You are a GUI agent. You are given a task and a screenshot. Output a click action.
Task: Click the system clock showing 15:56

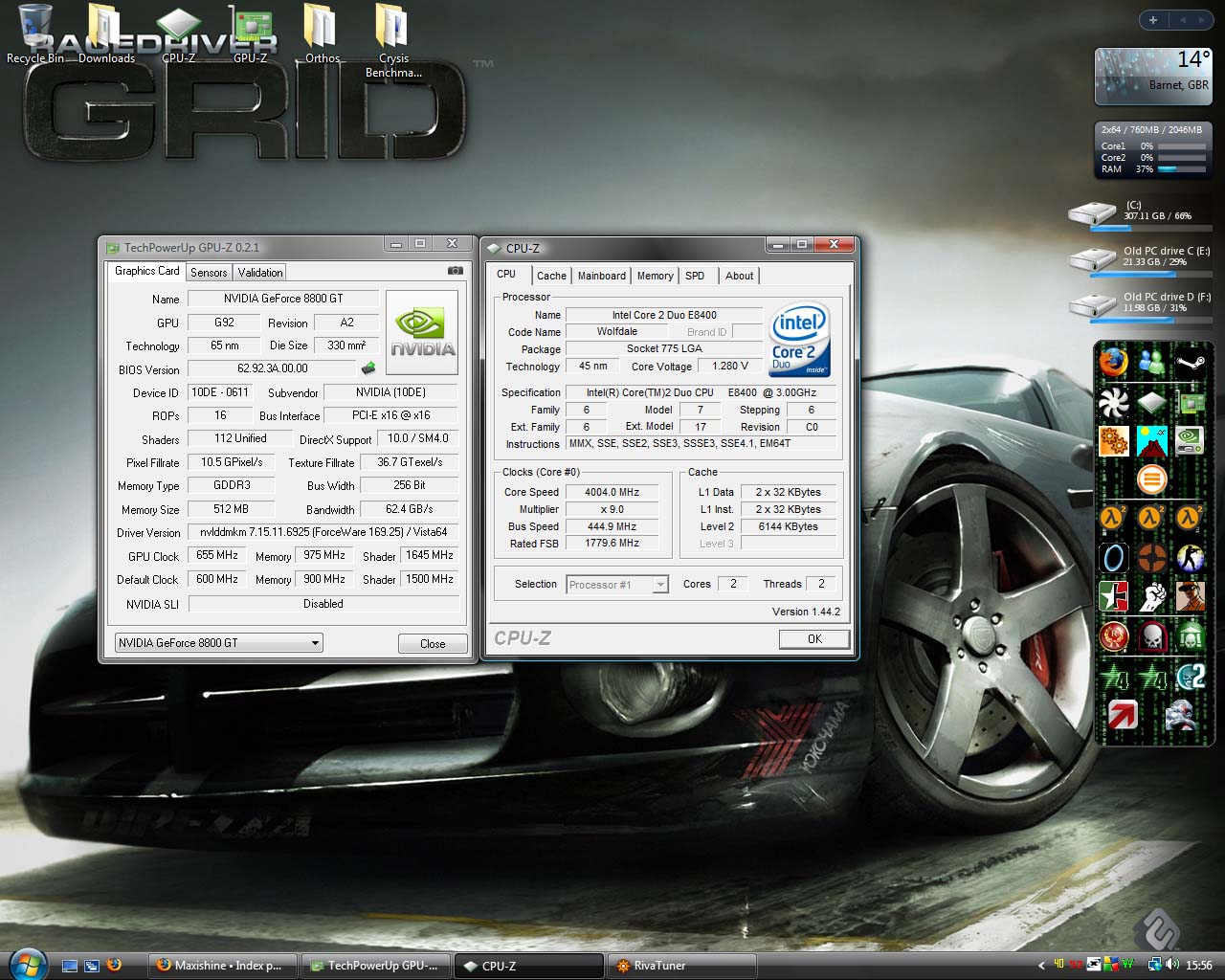pyautogui.click(x=1199, y=966)
